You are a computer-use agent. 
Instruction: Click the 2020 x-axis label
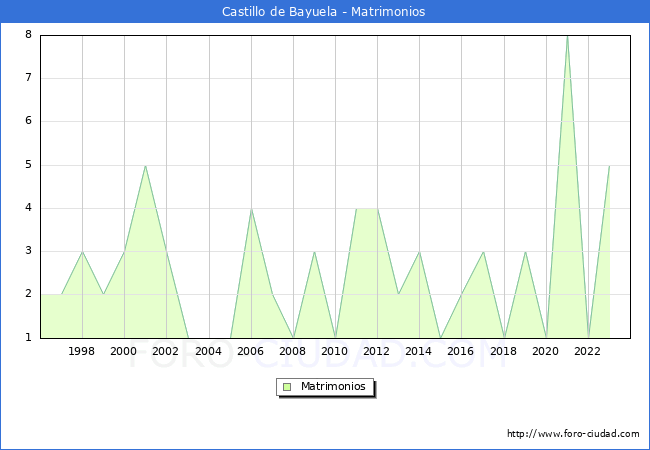click(x=546, y=351)
